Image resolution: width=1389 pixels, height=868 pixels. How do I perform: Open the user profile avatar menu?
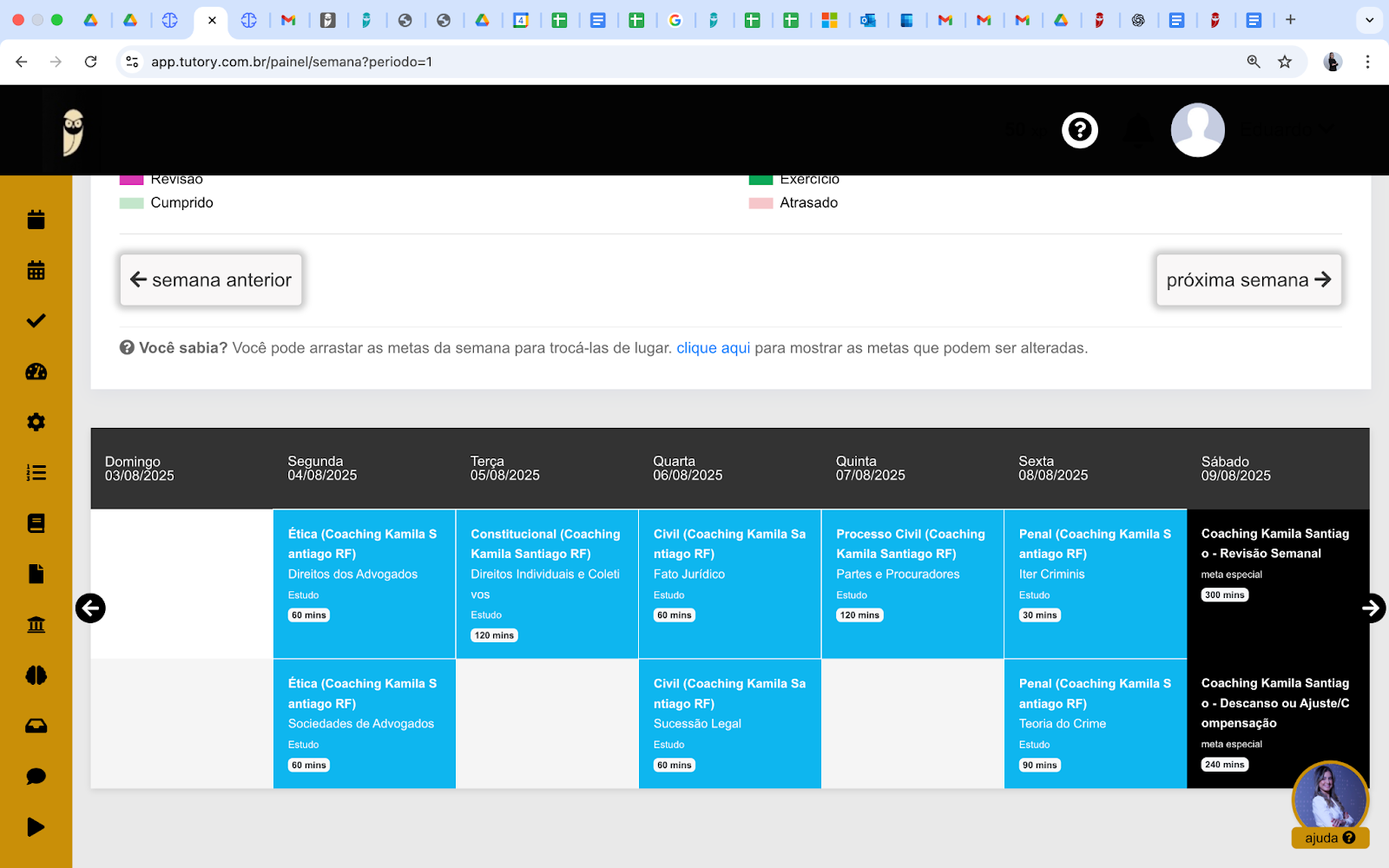pos(1197,130)
